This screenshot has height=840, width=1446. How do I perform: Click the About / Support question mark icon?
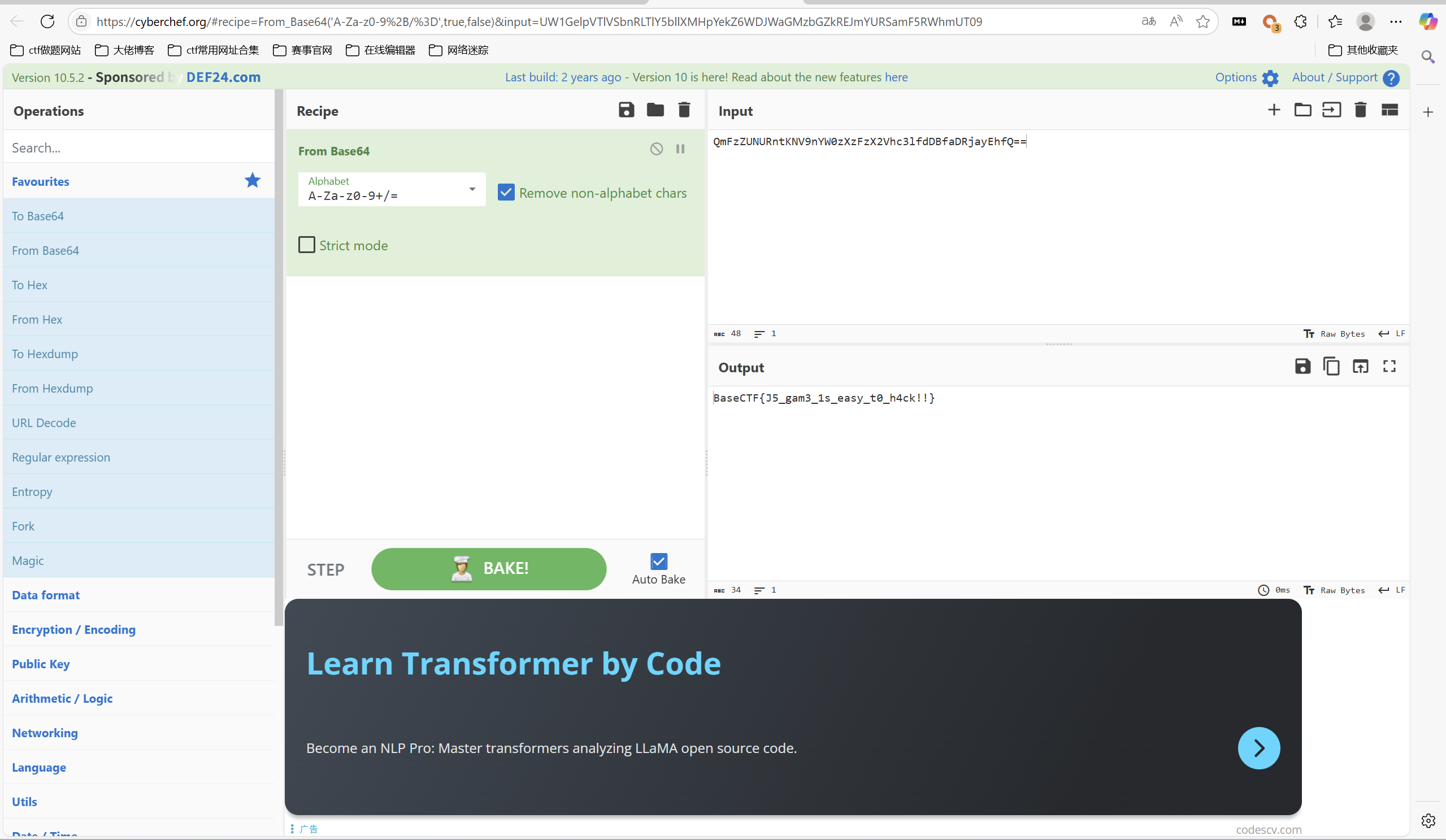1391,78
